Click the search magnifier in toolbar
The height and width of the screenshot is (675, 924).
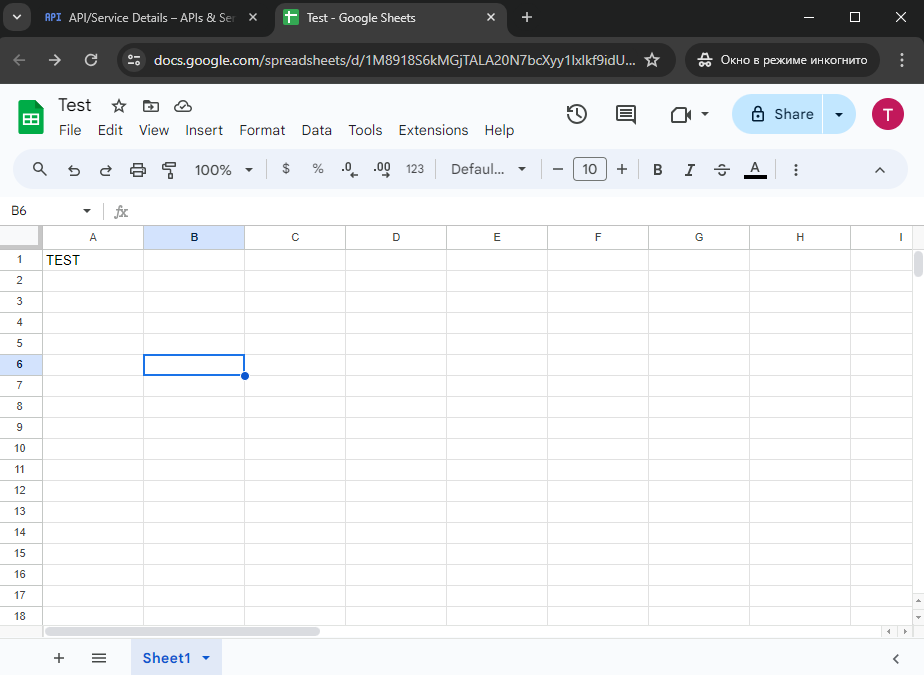(x=40, y=170)
